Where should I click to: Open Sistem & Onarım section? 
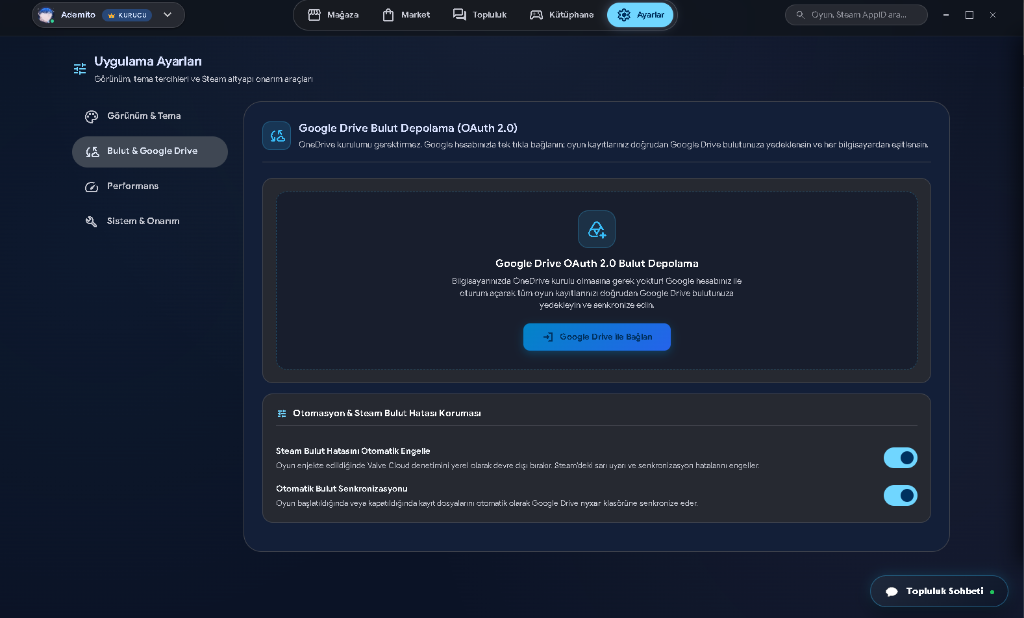tap(150, 221)
